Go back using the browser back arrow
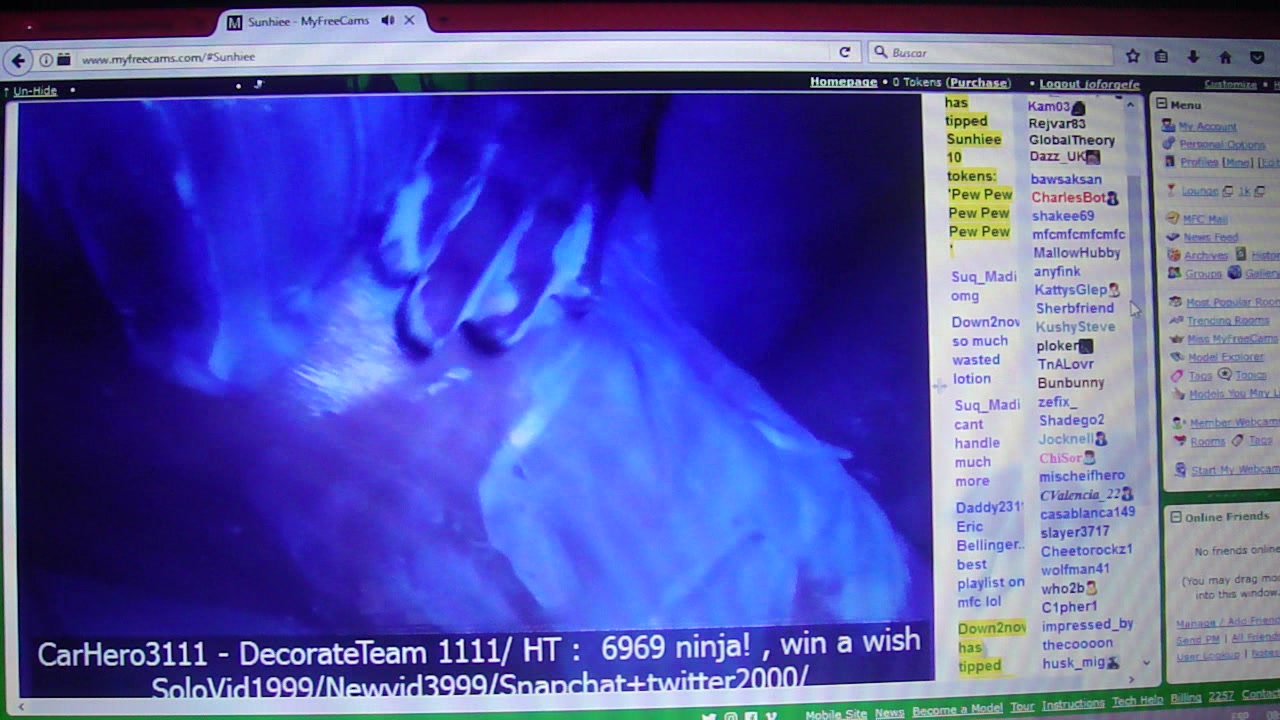Screen dimensions: 1280x720 click(x=18, y=60)
